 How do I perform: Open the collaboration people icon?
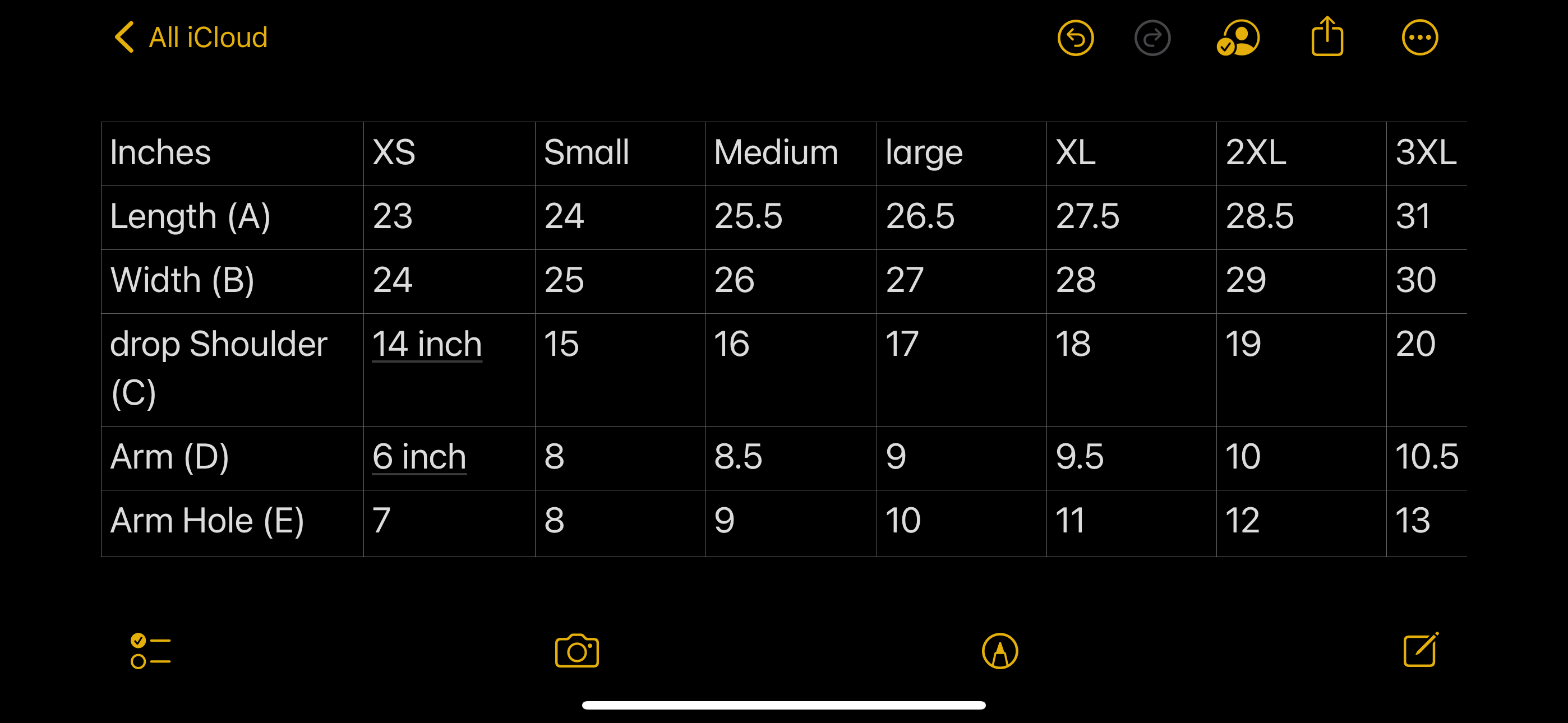coord(1238,38)
